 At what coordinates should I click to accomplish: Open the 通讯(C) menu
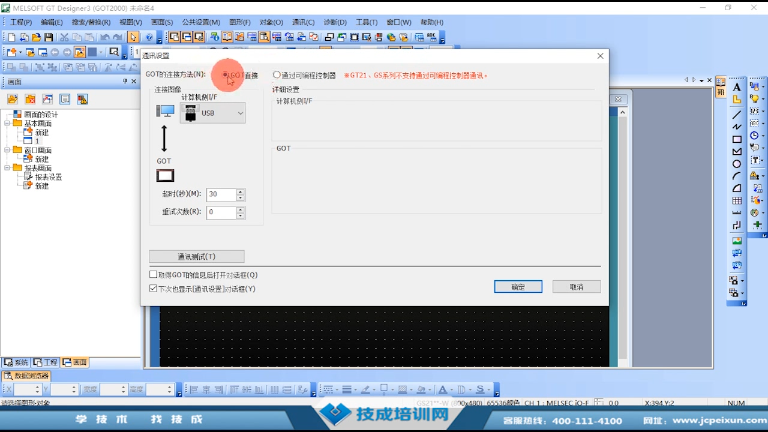pos(303,22)
